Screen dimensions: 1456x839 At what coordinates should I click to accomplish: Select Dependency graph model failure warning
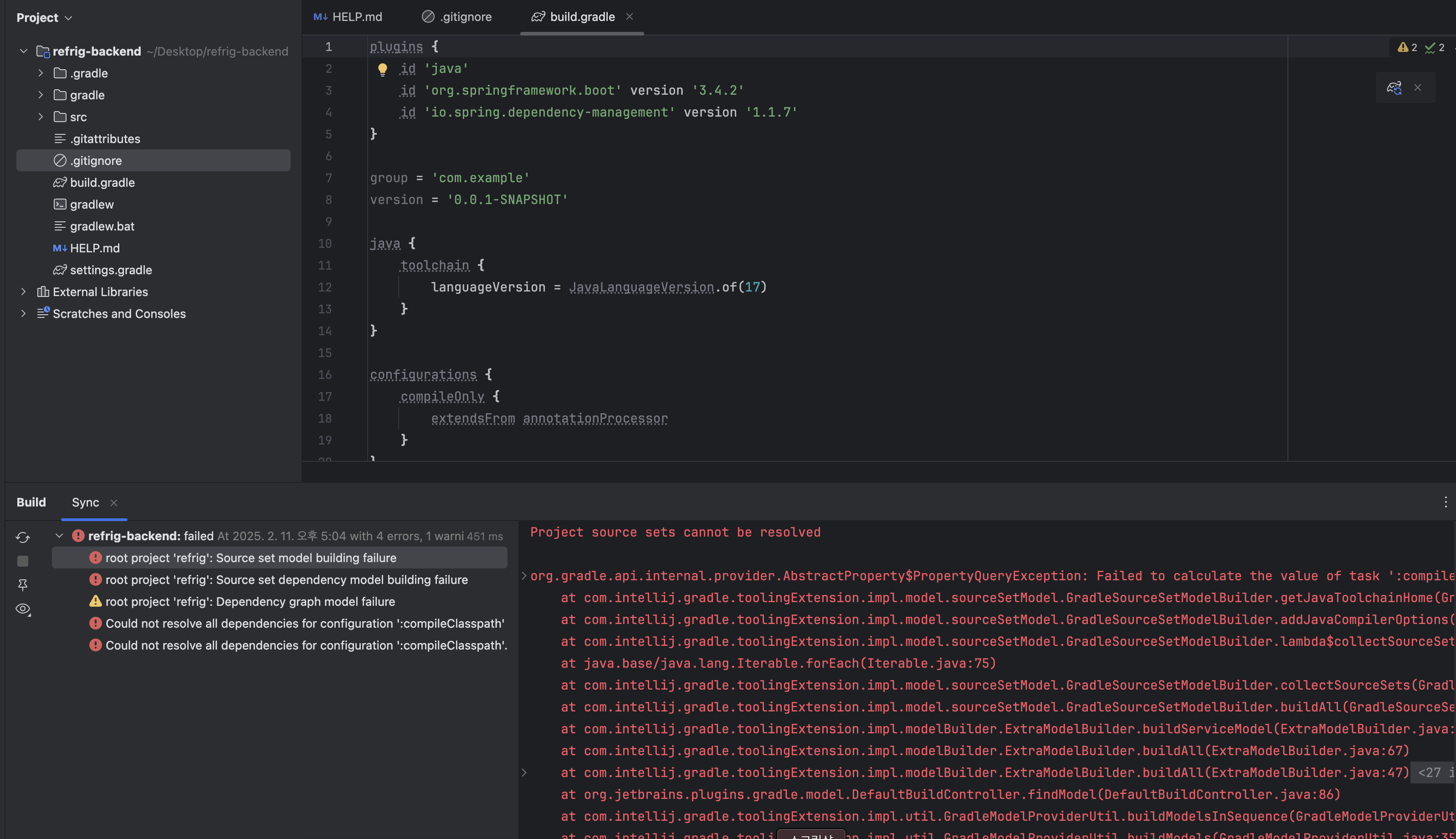(x=250, y=602)
